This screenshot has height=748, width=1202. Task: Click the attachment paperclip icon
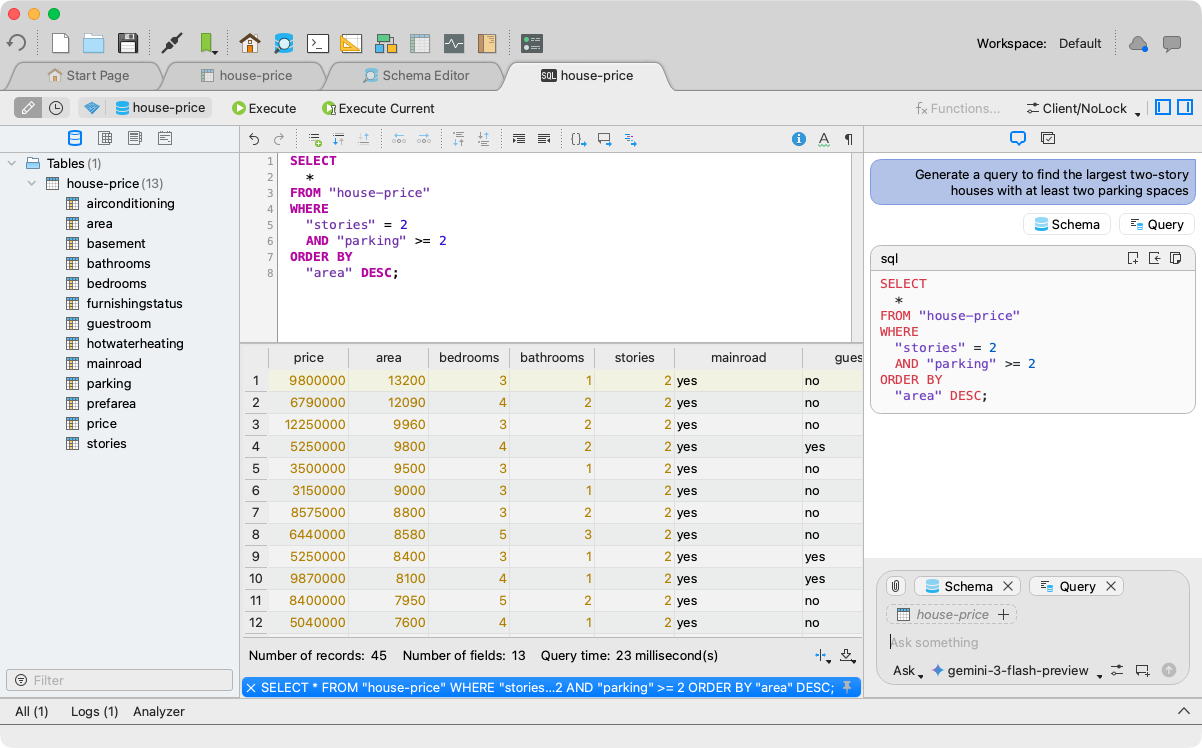point(896,586)
